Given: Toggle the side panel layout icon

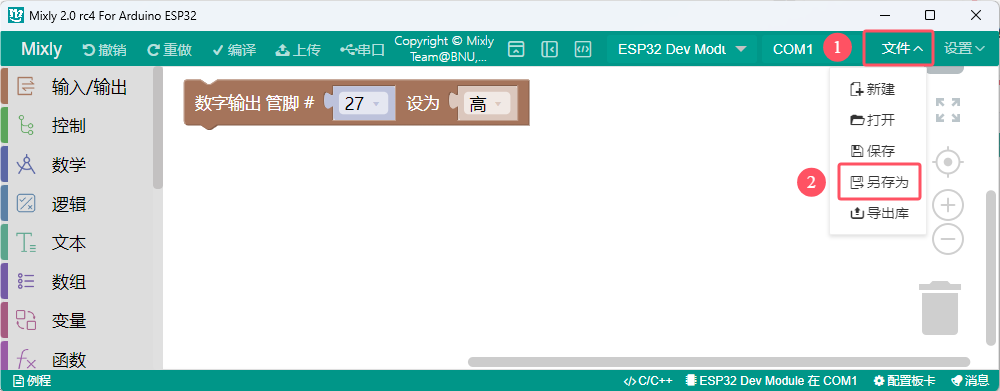Looking at the screenshot, I should [550, 49].
